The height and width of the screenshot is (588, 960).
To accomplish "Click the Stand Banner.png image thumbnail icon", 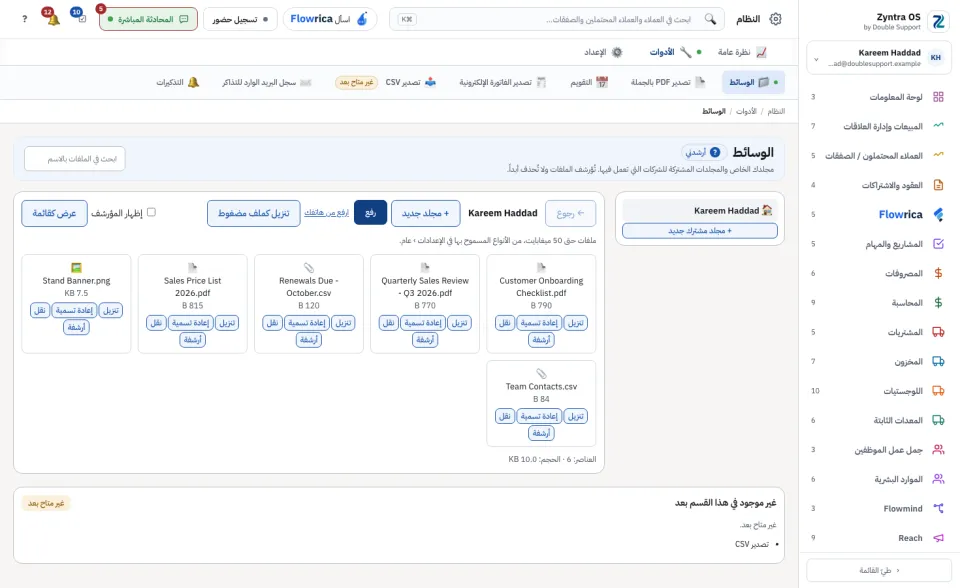I will 76,268.
